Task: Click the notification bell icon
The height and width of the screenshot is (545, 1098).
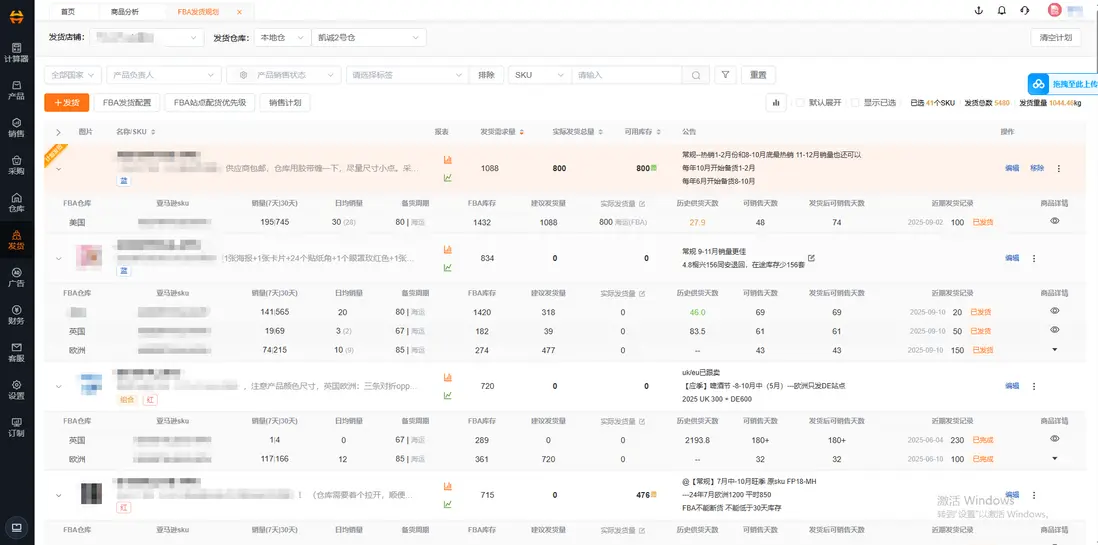Action: (x=1002, y=11)
